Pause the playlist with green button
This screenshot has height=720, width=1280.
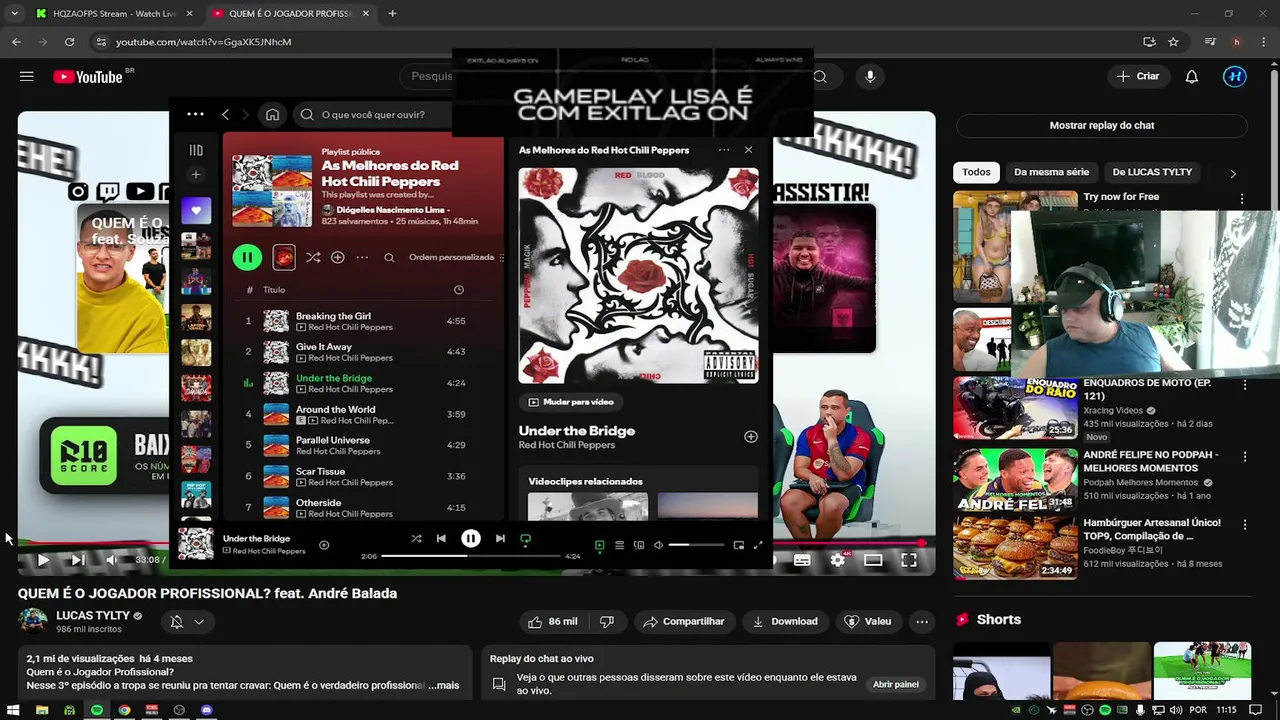tap(247, 257)
